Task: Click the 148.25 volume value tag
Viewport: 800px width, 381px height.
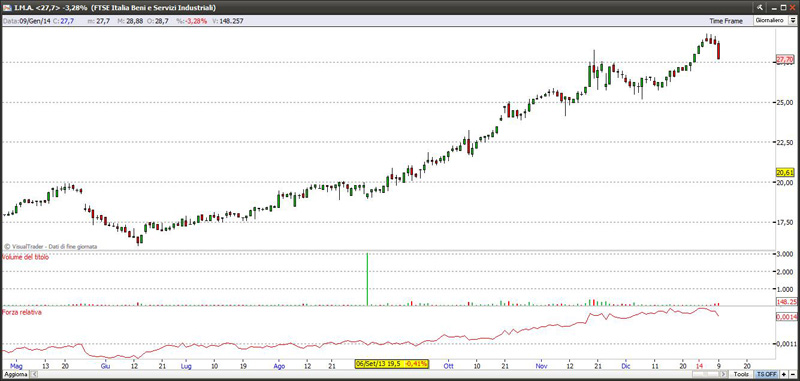Action: [x=786, y=302]
